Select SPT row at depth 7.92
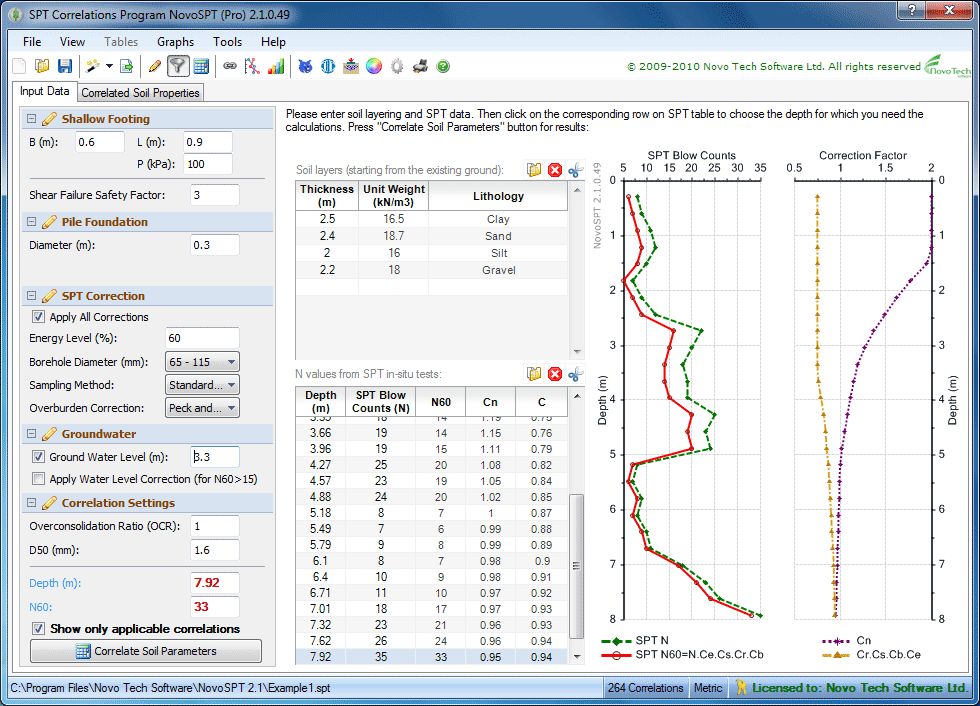Viewport: 980px width, 706px height. coord(431,657)
